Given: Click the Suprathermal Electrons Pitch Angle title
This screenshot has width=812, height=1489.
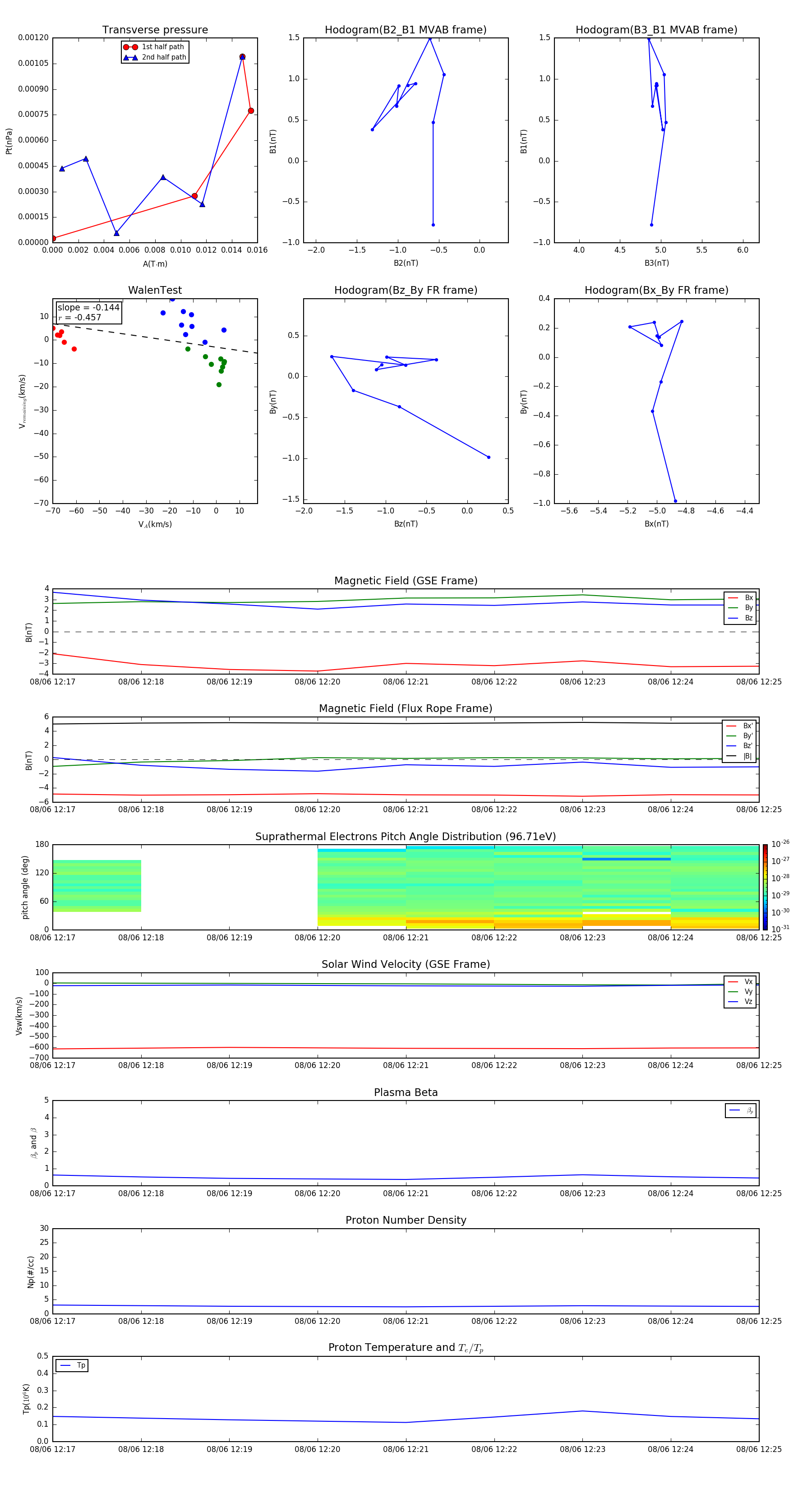Looking at the screenshot, I should [x=406, y=837].
